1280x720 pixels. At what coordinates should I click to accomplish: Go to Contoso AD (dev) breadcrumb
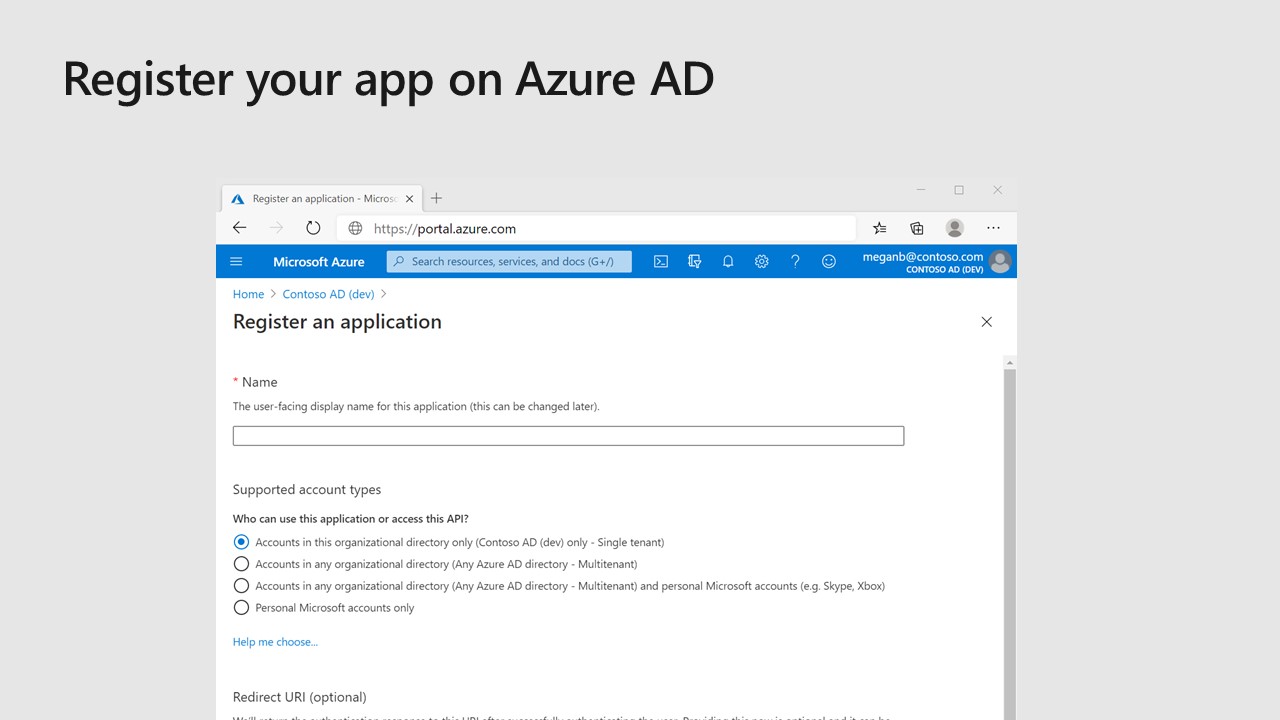pos(328,294)
